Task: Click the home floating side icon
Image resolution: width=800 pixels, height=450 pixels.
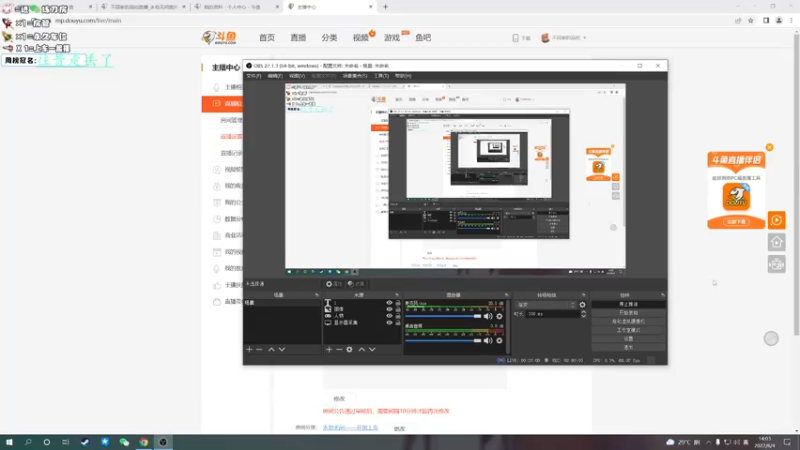Action: tap(777, 242)
